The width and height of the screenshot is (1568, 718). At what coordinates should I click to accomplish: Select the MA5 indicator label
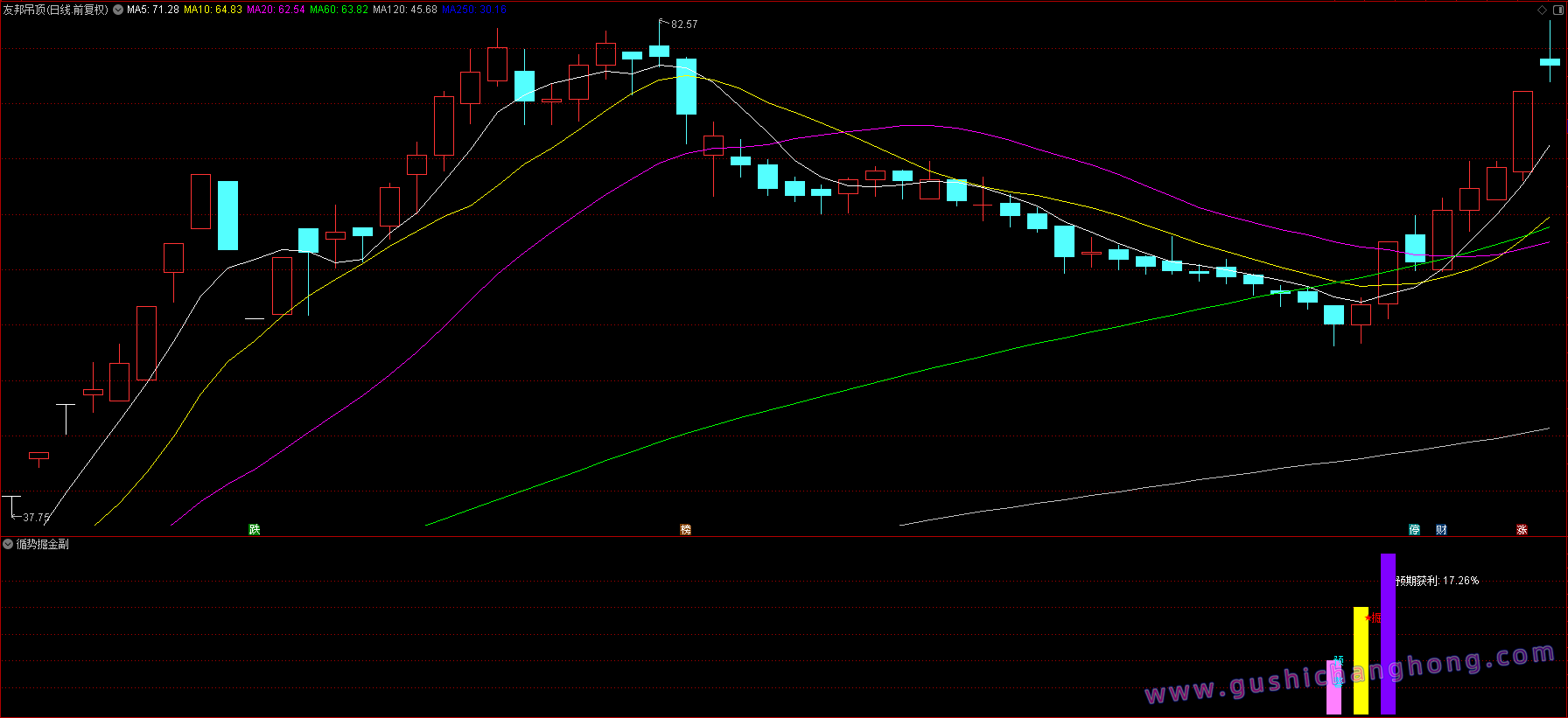pos(153,10)
